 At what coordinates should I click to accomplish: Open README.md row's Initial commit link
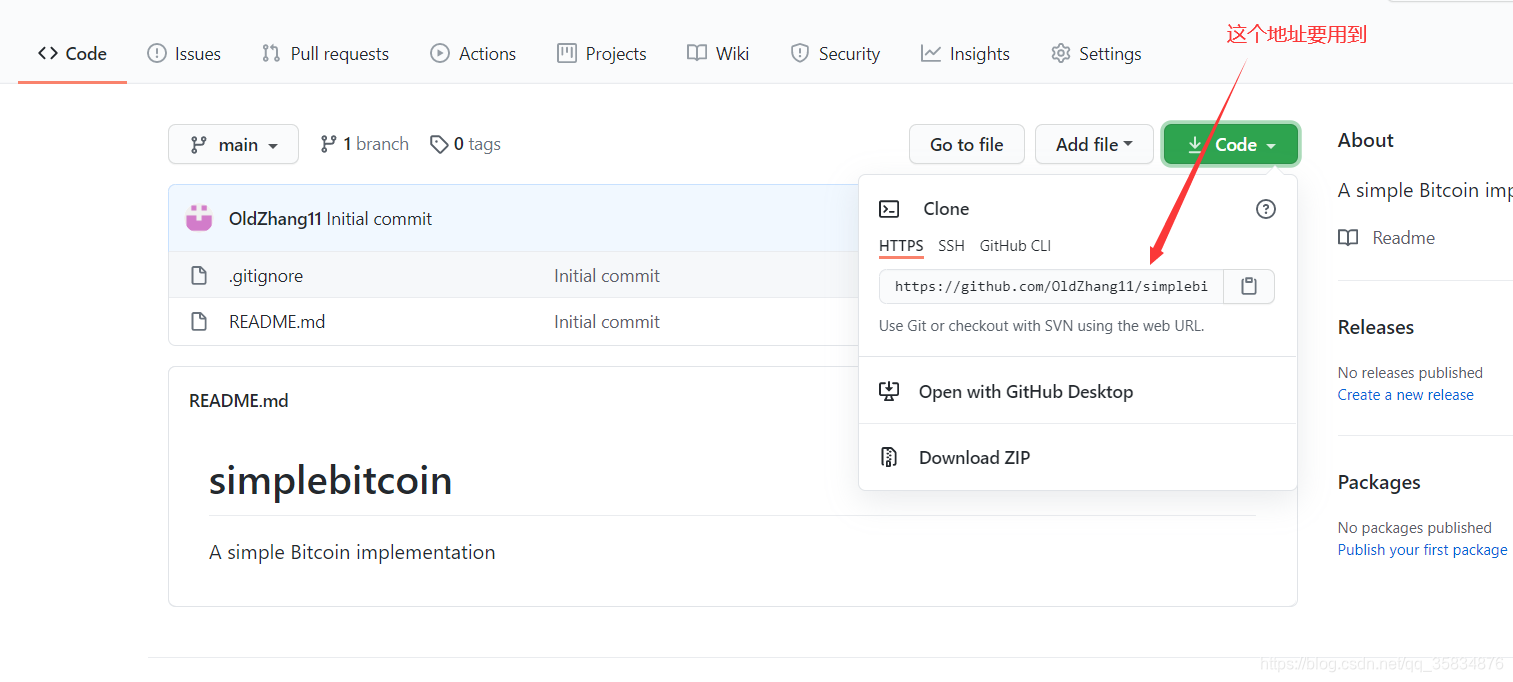pyautogui.click(x=607, y=322)
